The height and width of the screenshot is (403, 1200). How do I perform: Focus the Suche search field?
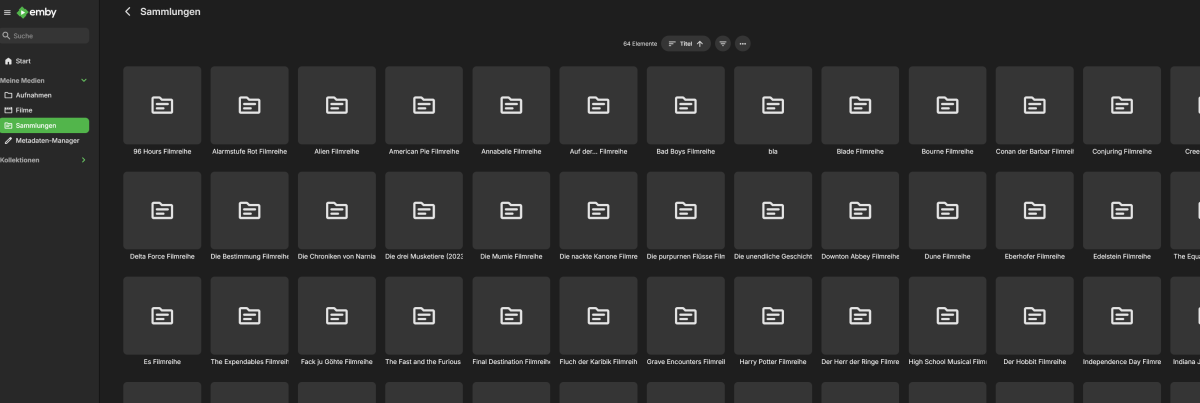click(x=45, y=36)
